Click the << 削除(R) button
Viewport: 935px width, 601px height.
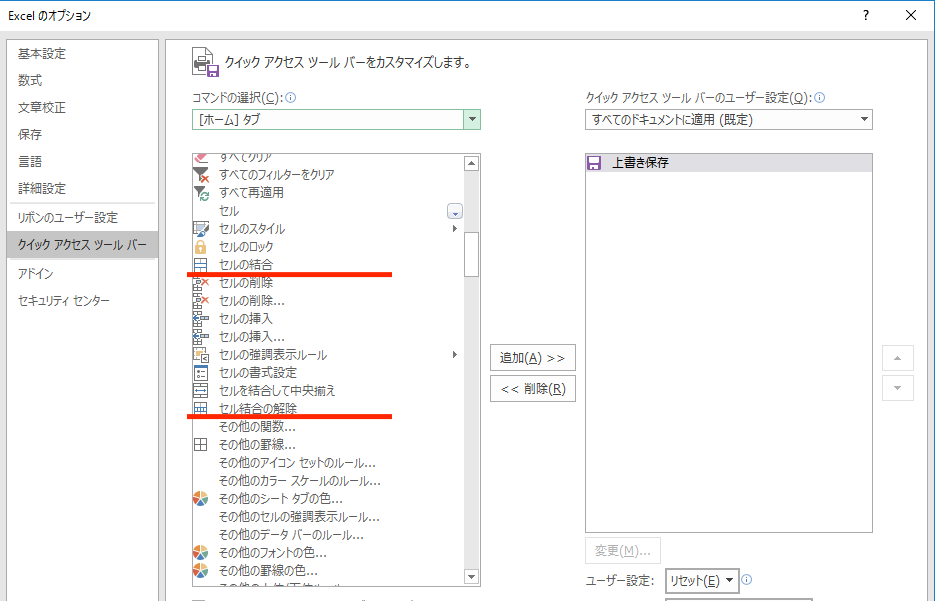click(532, 389)
